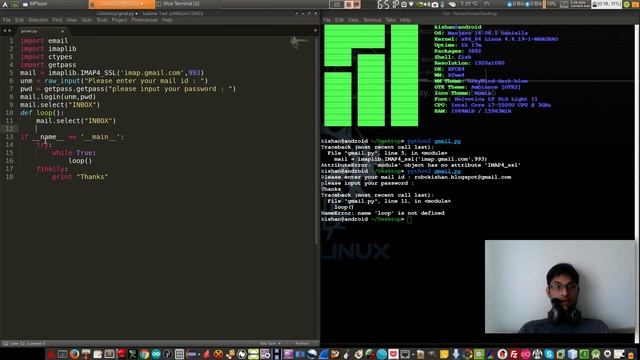Open Preferences menu in Sublime Text
Viewport: 640px width, 360px height.
pyautogui.click(x=144, y=20)
